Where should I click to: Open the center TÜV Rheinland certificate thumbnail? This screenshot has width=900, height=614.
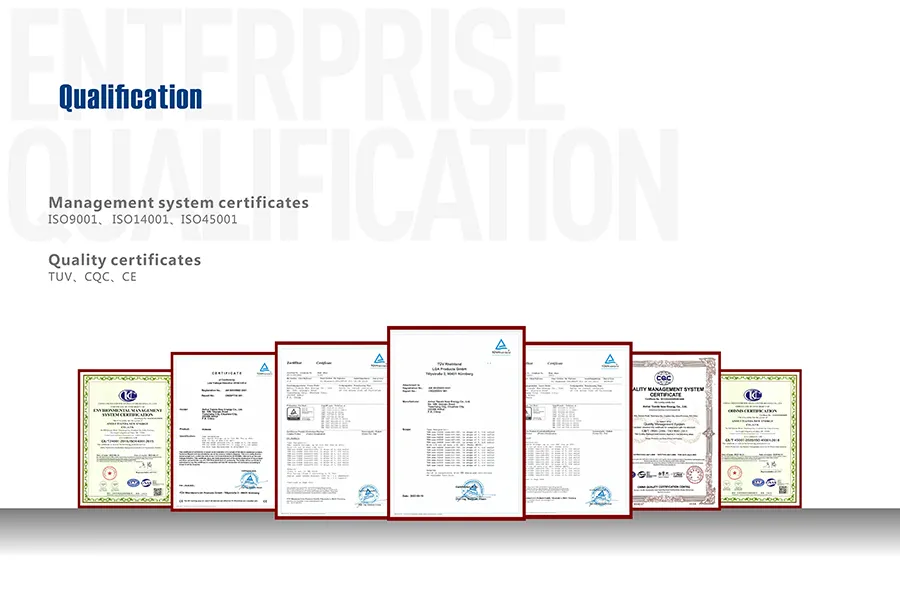pos(455,420)
